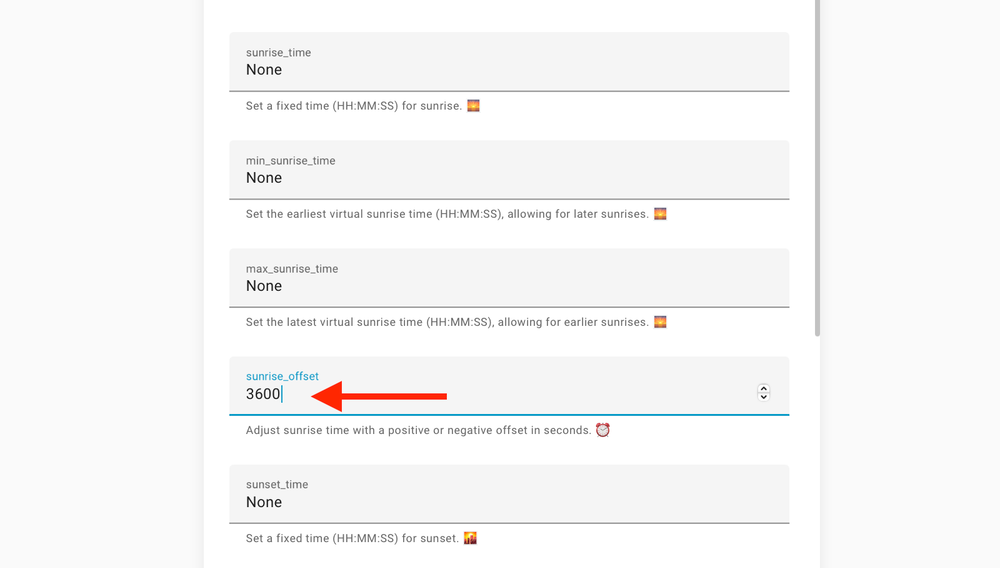Click the sunset_time input field
This screenshot has height=568, width=1000.
click(x=509, y=494)
